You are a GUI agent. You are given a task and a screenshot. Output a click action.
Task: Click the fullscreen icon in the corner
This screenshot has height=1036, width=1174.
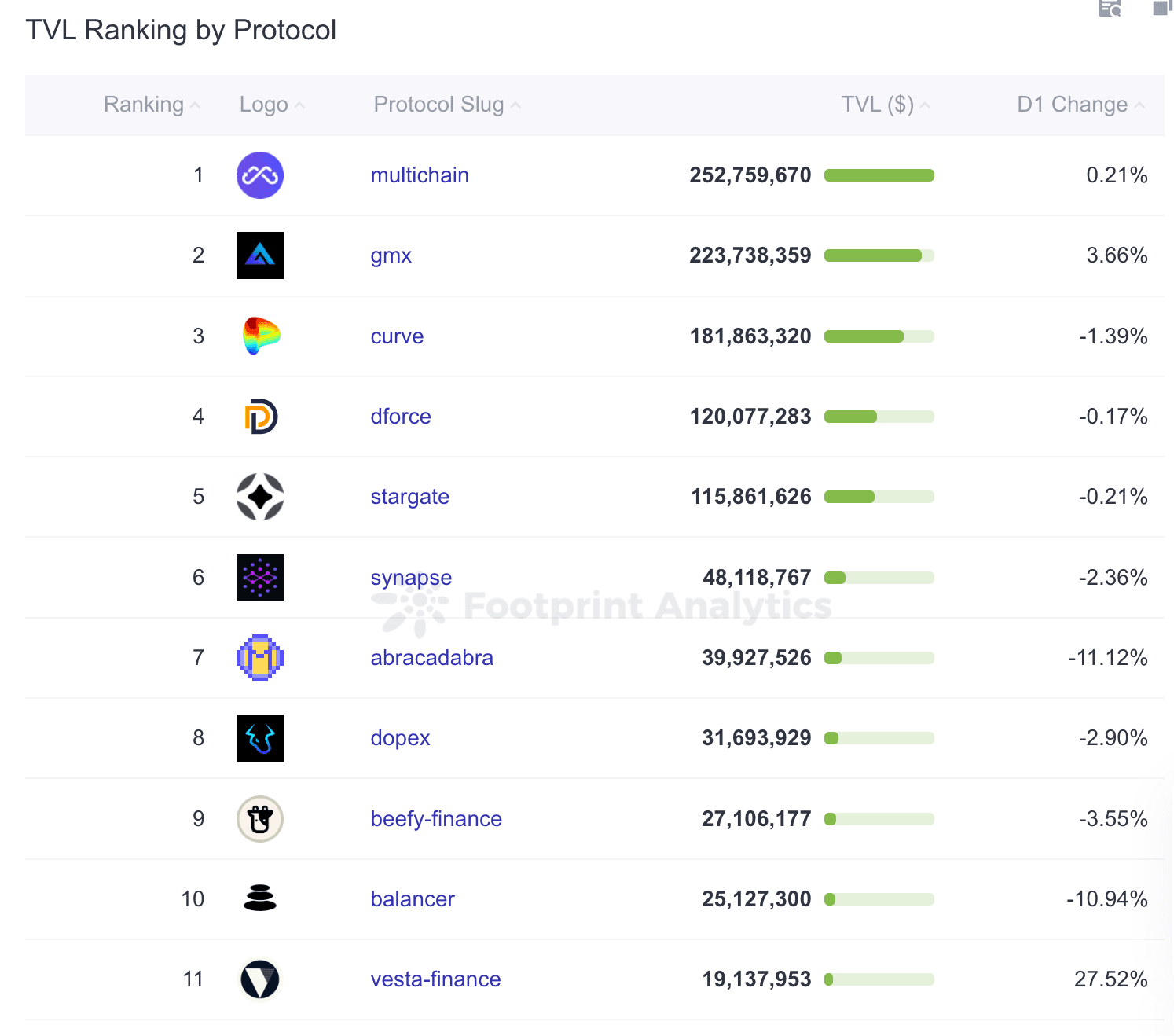(x=1161, y=9)
